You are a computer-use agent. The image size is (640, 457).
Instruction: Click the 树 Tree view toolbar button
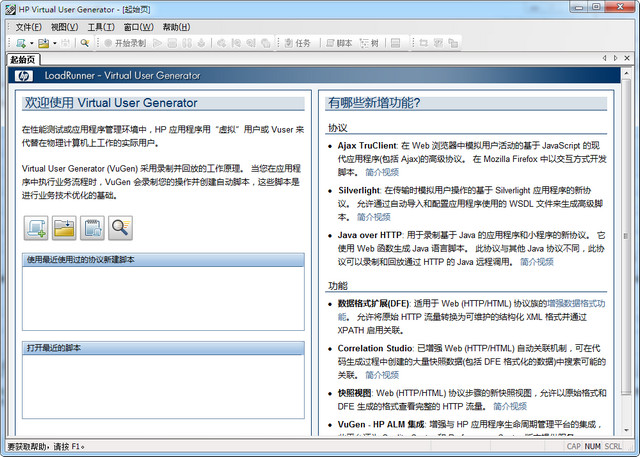tap(370, 43)
